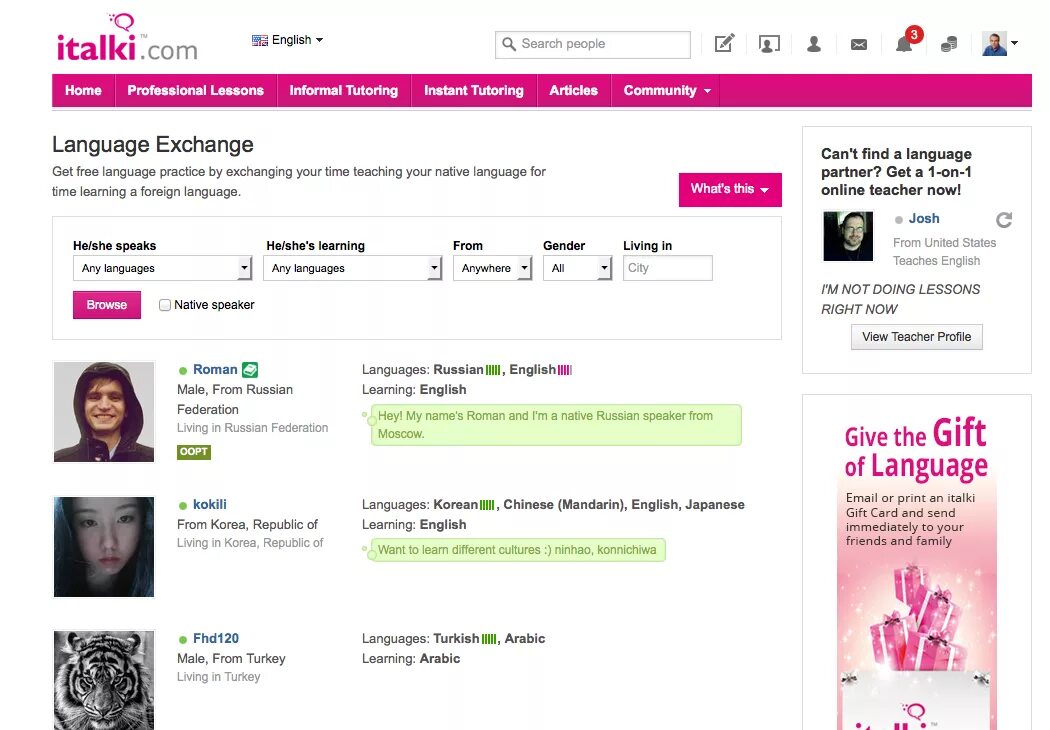
Task: Click the Give the Gift of Language ad
Action: coord(917,569)
